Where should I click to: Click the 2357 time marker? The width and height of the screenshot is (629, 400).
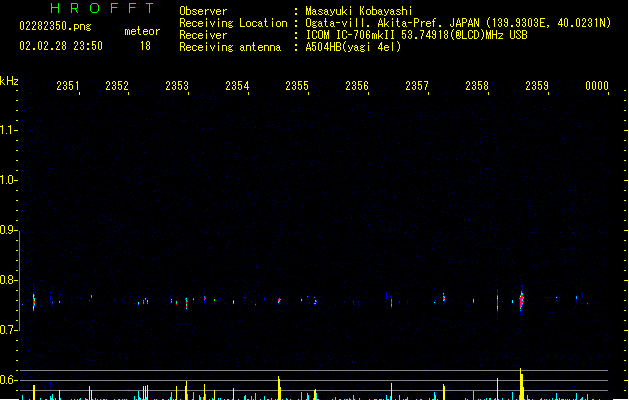pos(417,86)
